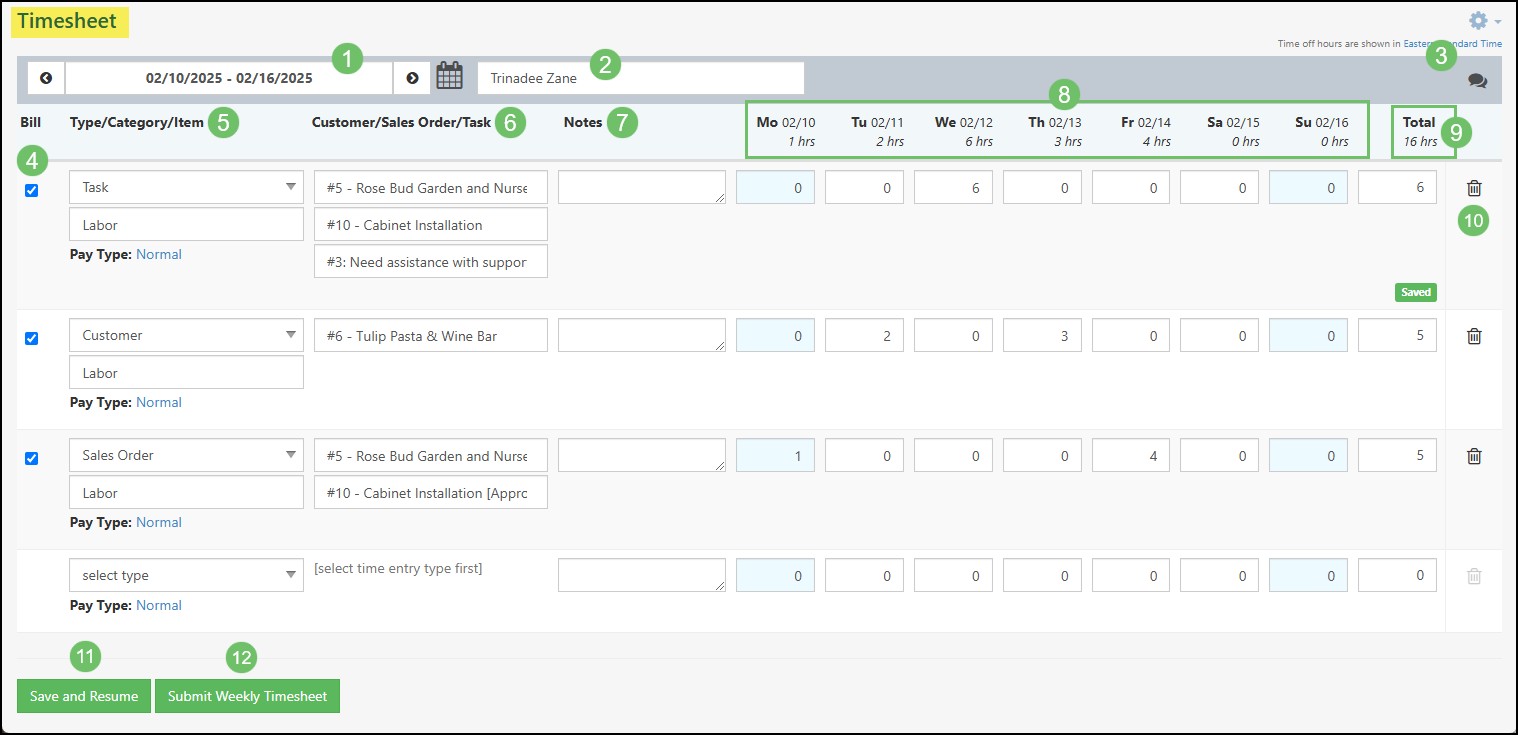
Task: Delete the Sales Order row trash icon
Action: pyautogui.click(x=1474, y=456)
